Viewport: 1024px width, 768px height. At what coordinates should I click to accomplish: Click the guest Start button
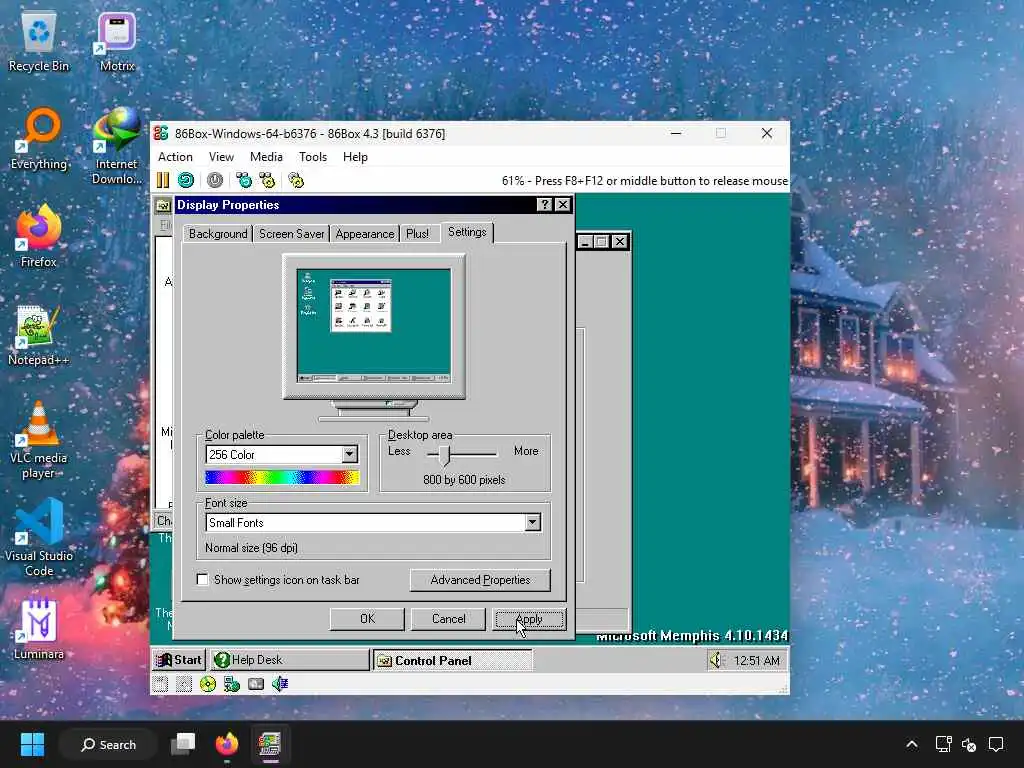[180, 660]
